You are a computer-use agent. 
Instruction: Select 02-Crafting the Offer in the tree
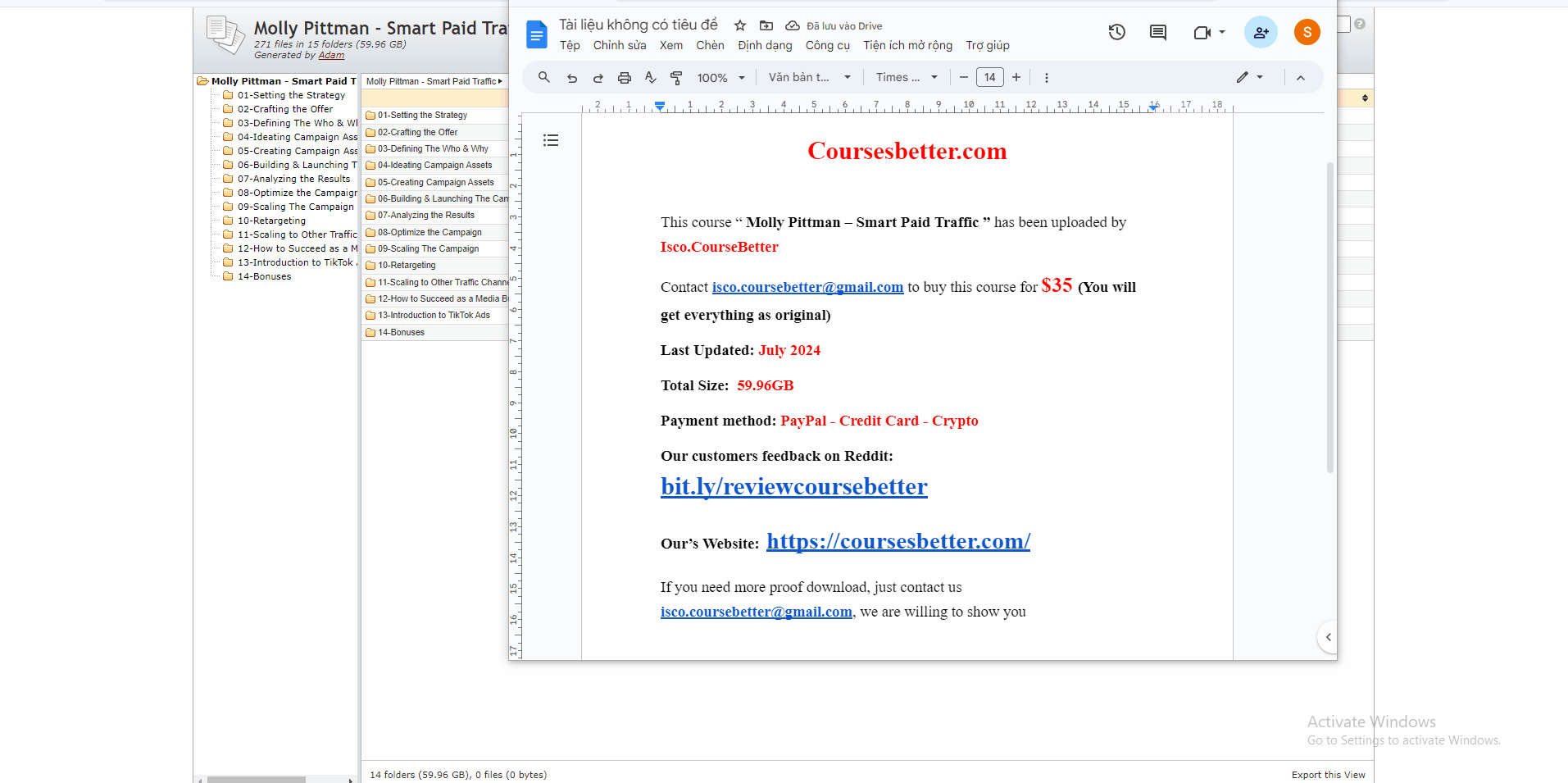point(285,109)
